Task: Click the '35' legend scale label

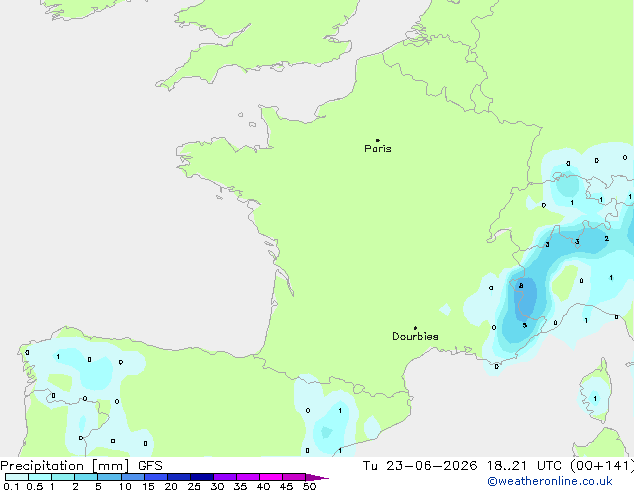Action: 240,486
